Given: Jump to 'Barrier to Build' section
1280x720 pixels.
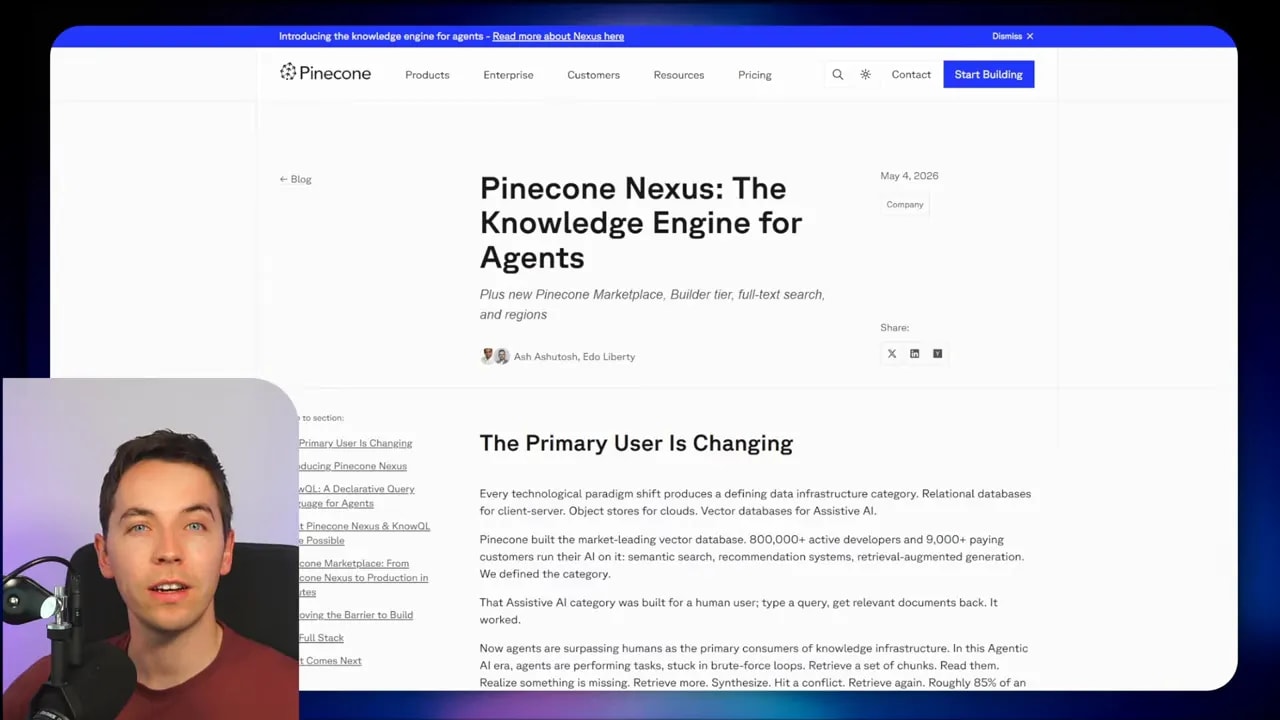Looking at the screenshot, I should tap(355, 615).
